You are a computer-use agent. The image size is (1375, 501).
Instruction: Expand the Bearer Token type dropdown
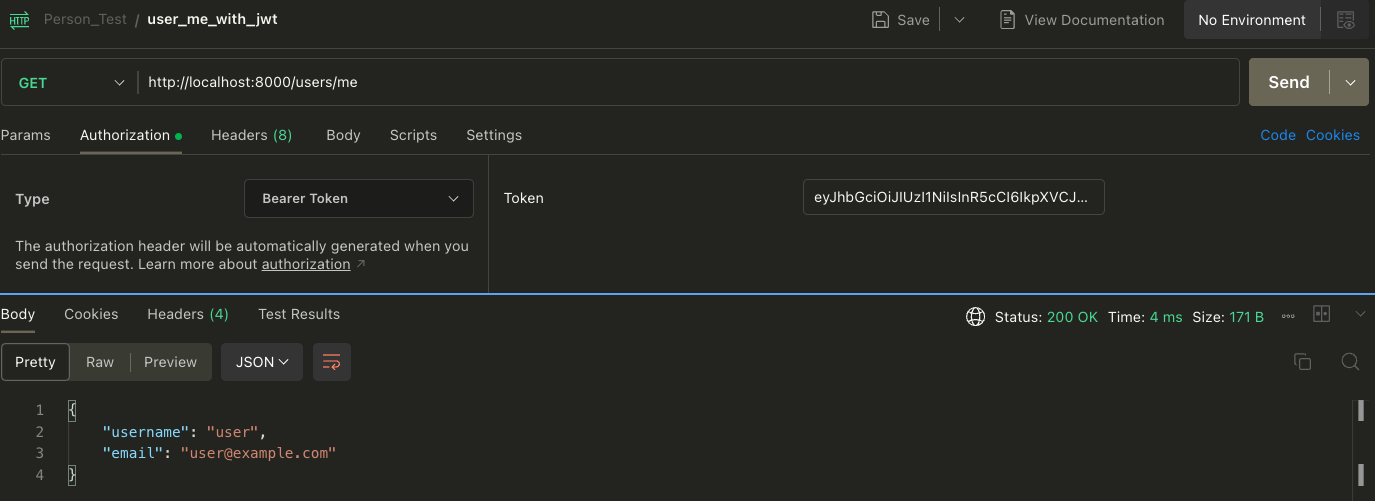[x=359, y=199]
